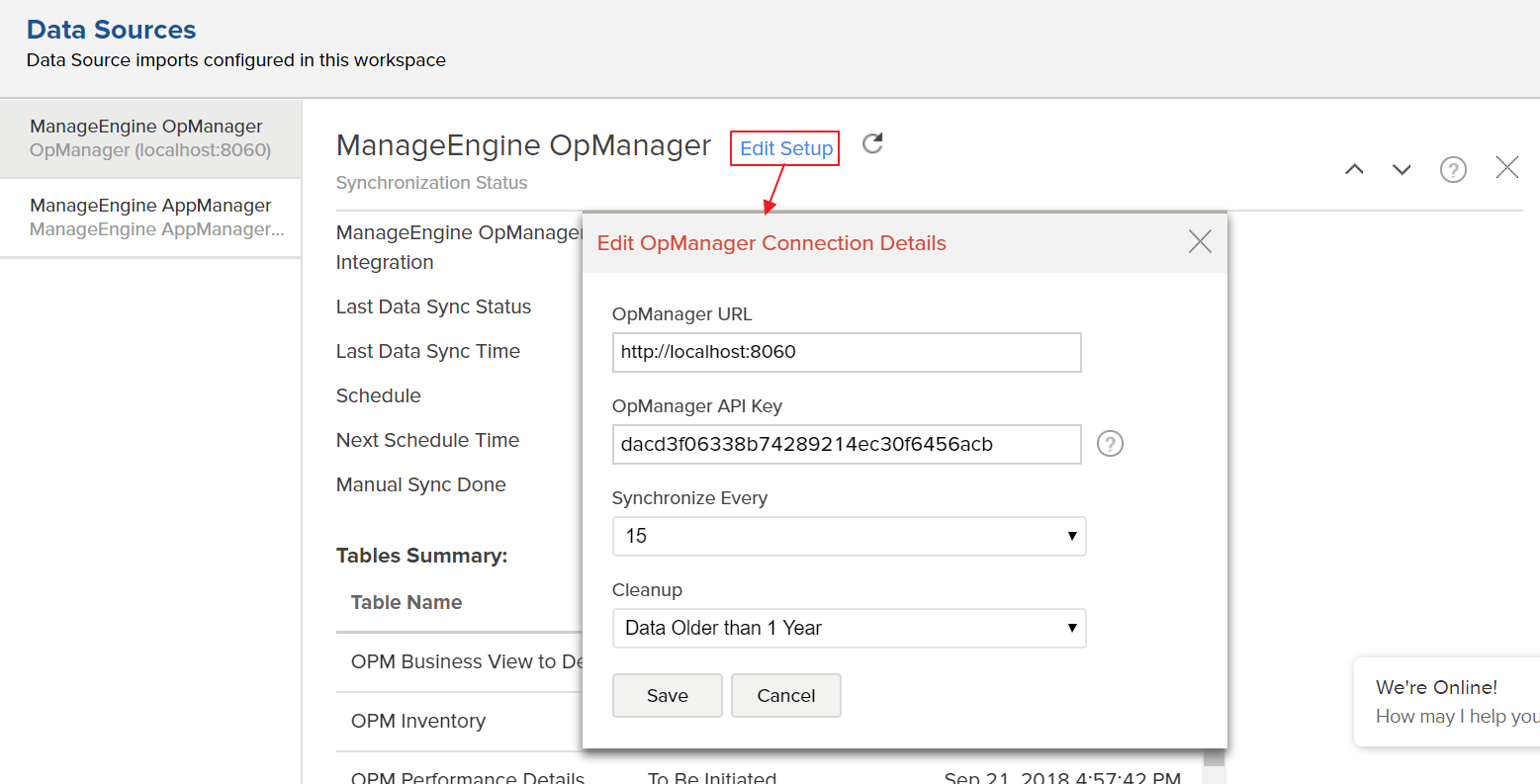This screenshot has height=784, width=1540.
Task: Click the Next Schedule Time label
Action: [x=427, y=440]
